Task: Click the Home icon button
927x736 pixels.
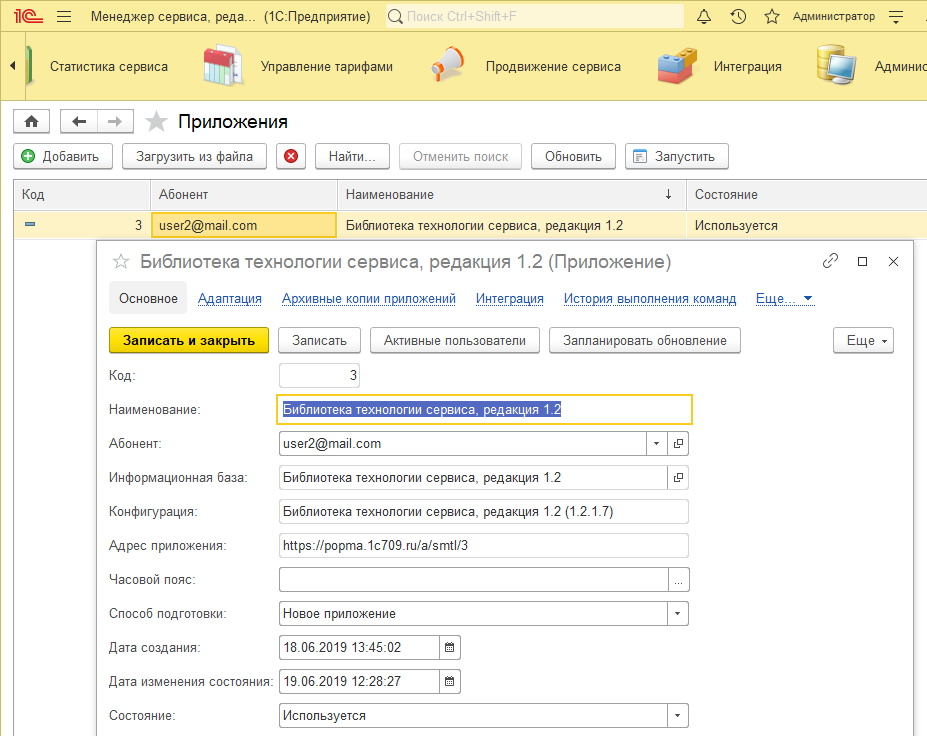Action: [x=31, y=122]
